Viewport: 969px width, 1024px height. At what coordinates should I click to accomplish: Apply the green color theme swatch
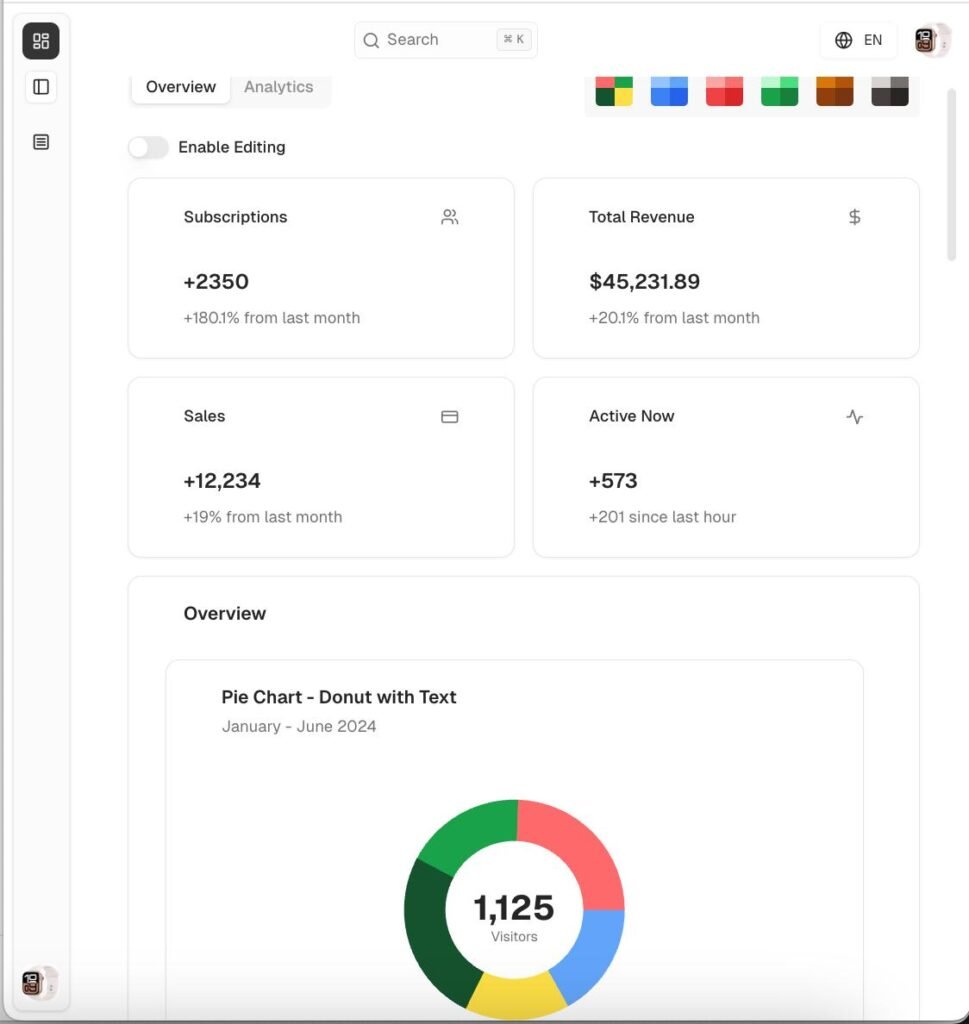[x=779, y=92]
